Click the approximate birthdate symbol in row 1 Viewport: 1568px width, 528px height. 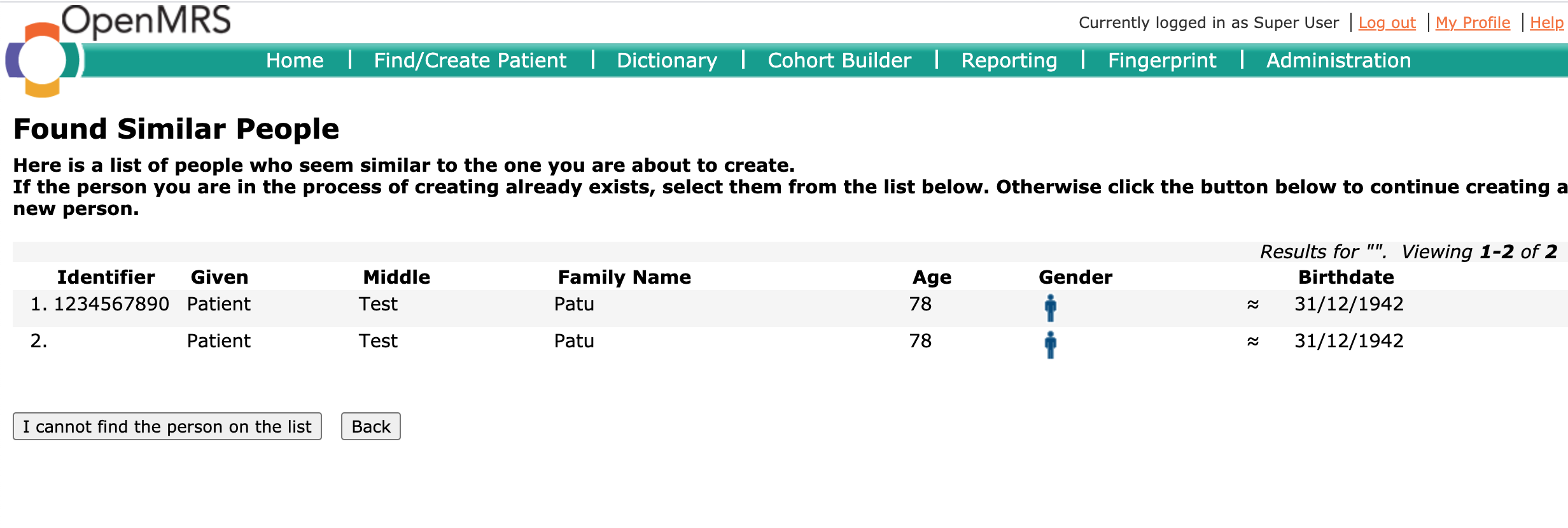pyautogui.click(x=1252, y=305)
